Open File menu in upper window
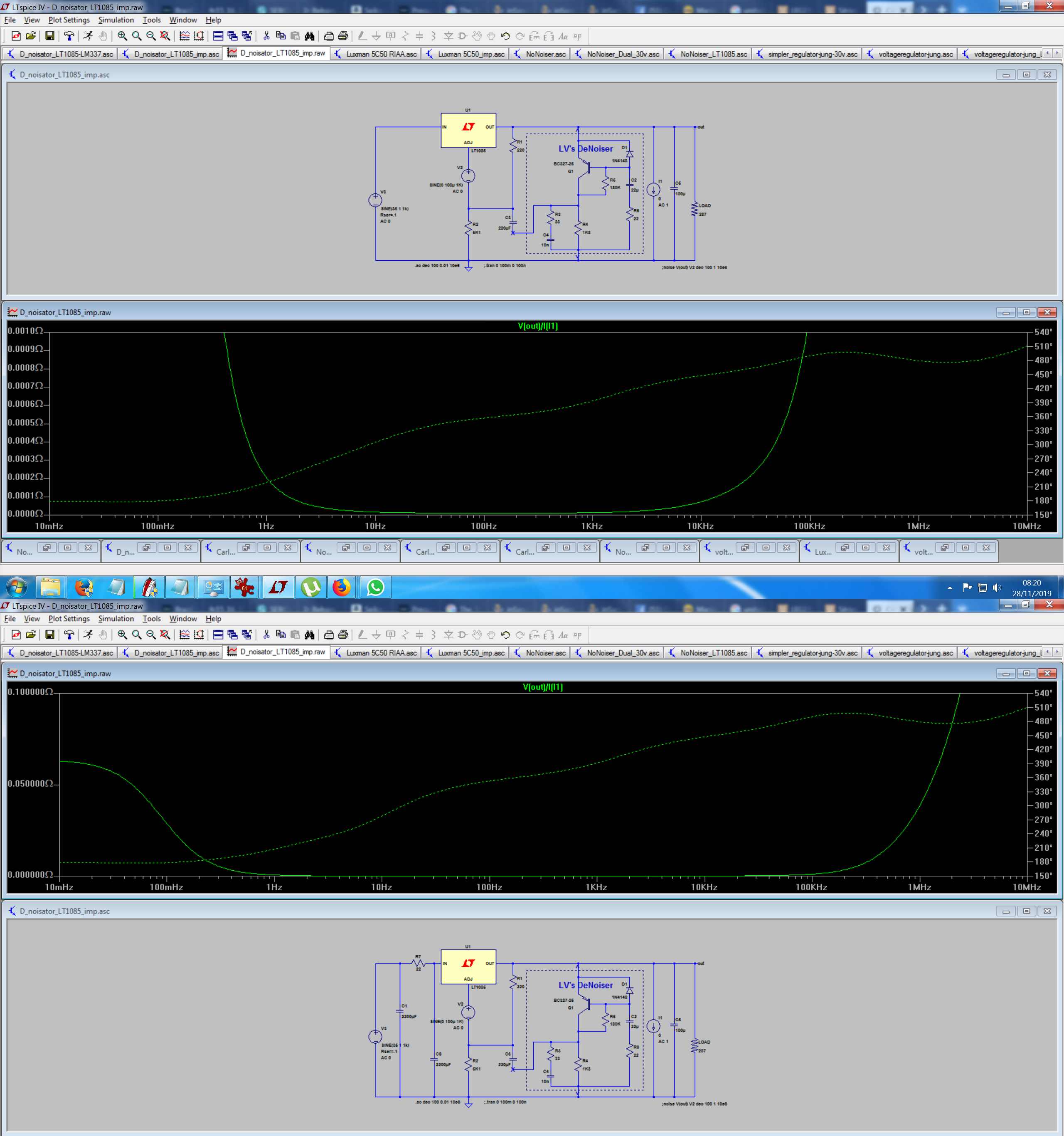 pyautogui.click(x=10, y=20)
